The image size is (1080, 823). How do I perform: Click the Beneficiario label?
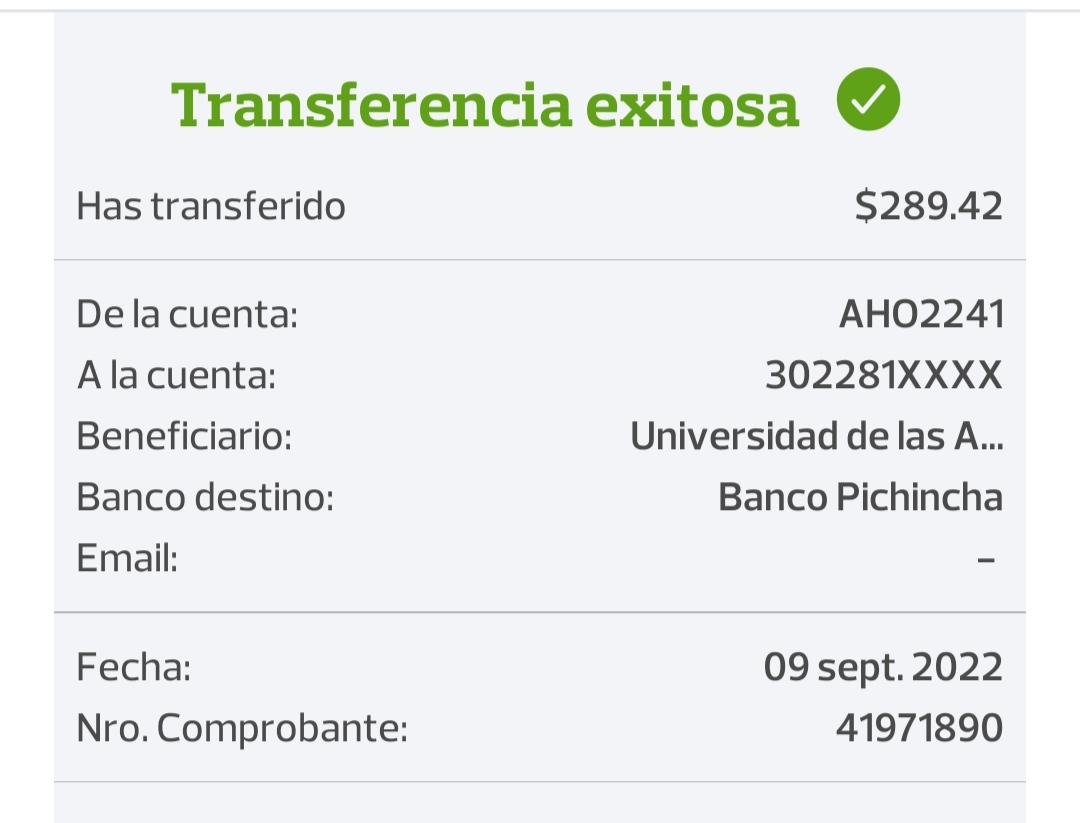184,437
